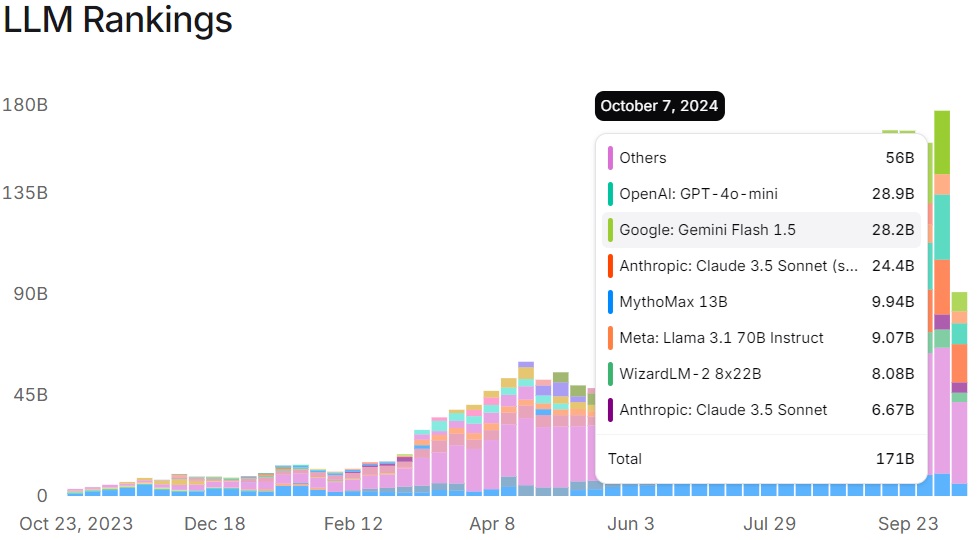
Task: Click the green Gemini Flash 1.5 swatch
Action: 610,230
